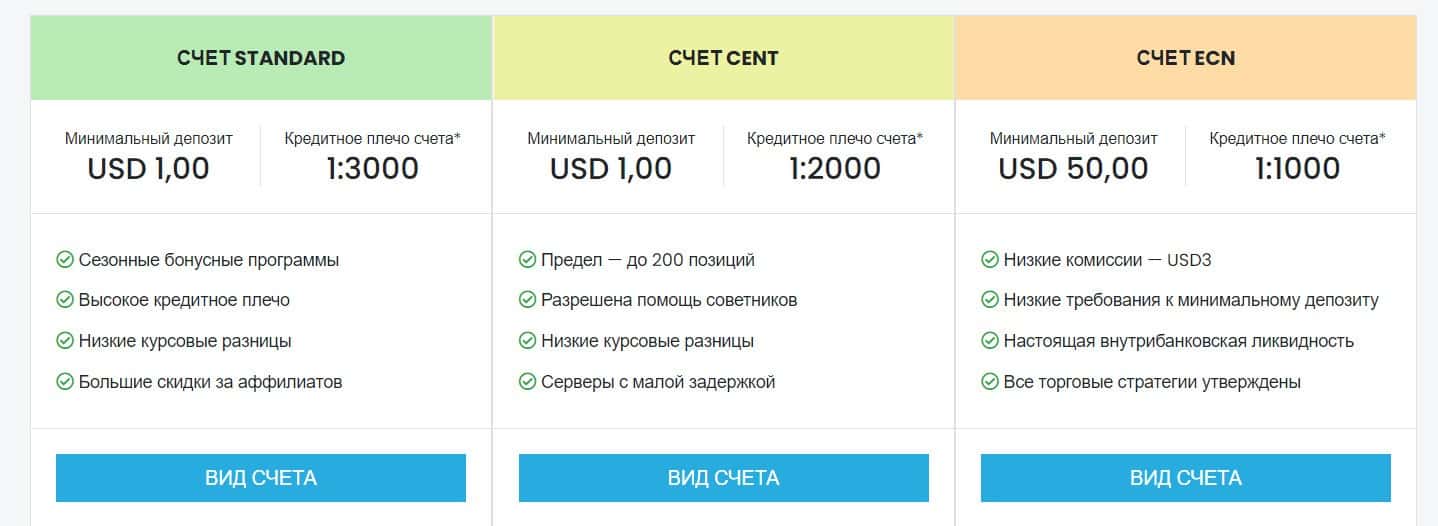Click checkmark icon beside Большие скидки за аффилиатов
The height and width of the screenshot is (526, 1438).
[65, 381]
